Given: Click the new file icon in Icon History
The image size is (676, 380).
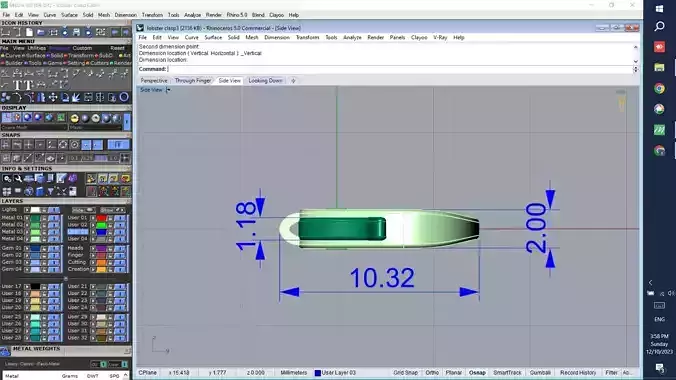Looking at the screenshot, I should pos(29,32).
